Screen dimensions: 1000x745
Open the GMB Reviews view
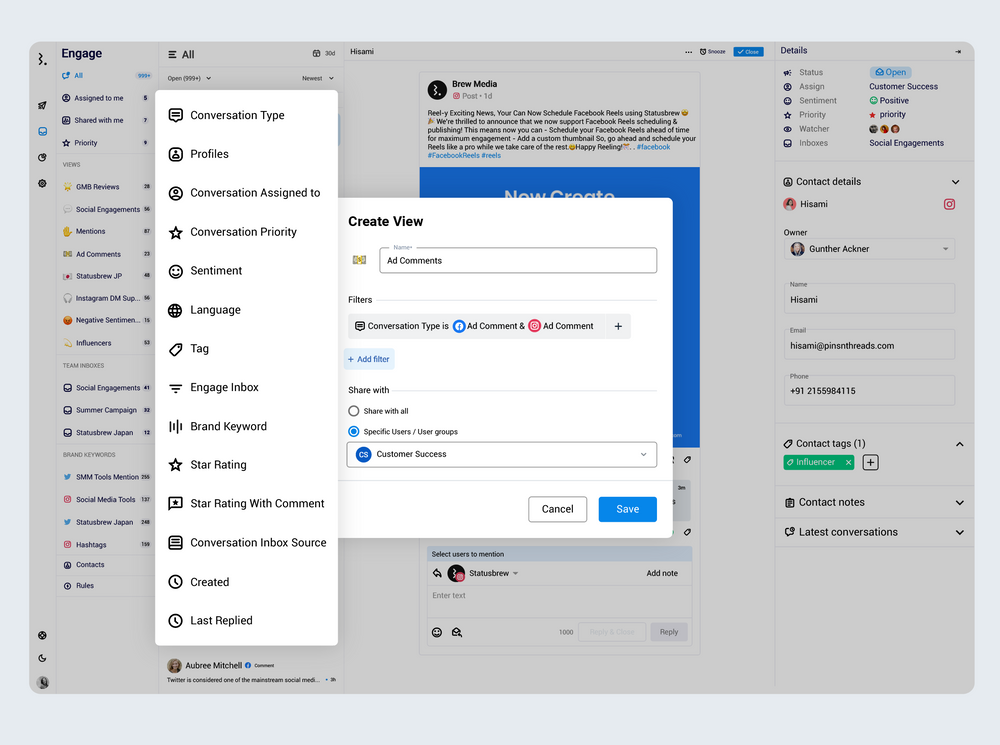point(106,187)
